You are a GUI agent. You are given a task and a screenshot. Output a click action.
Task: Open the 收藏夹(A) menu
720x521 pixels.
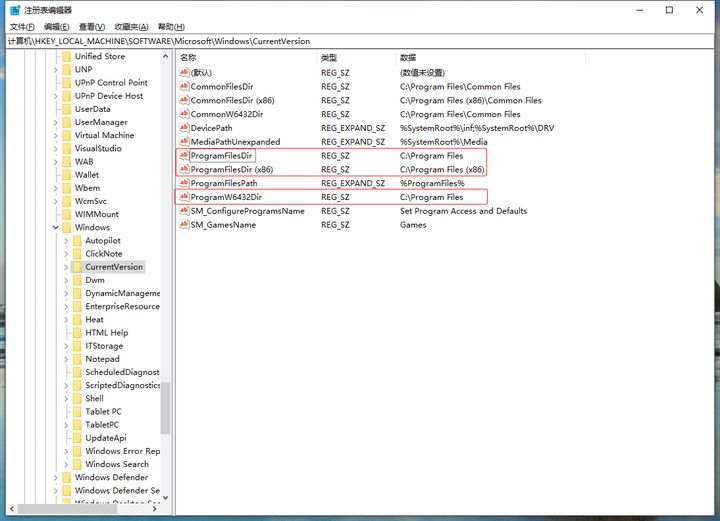coord(131,27)
